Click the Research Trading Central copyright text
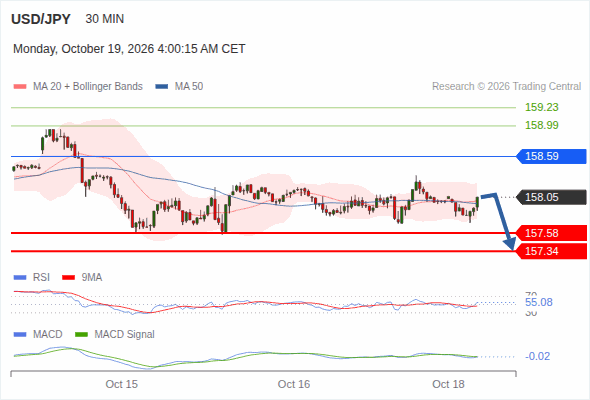 [506, 87]
